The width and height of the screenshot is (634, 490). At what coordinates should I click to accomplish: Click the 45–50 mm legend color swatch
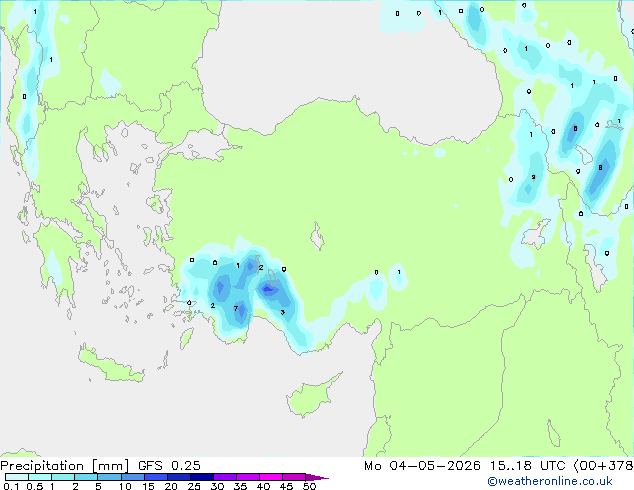pyautogui.click(x=294, y=477)
